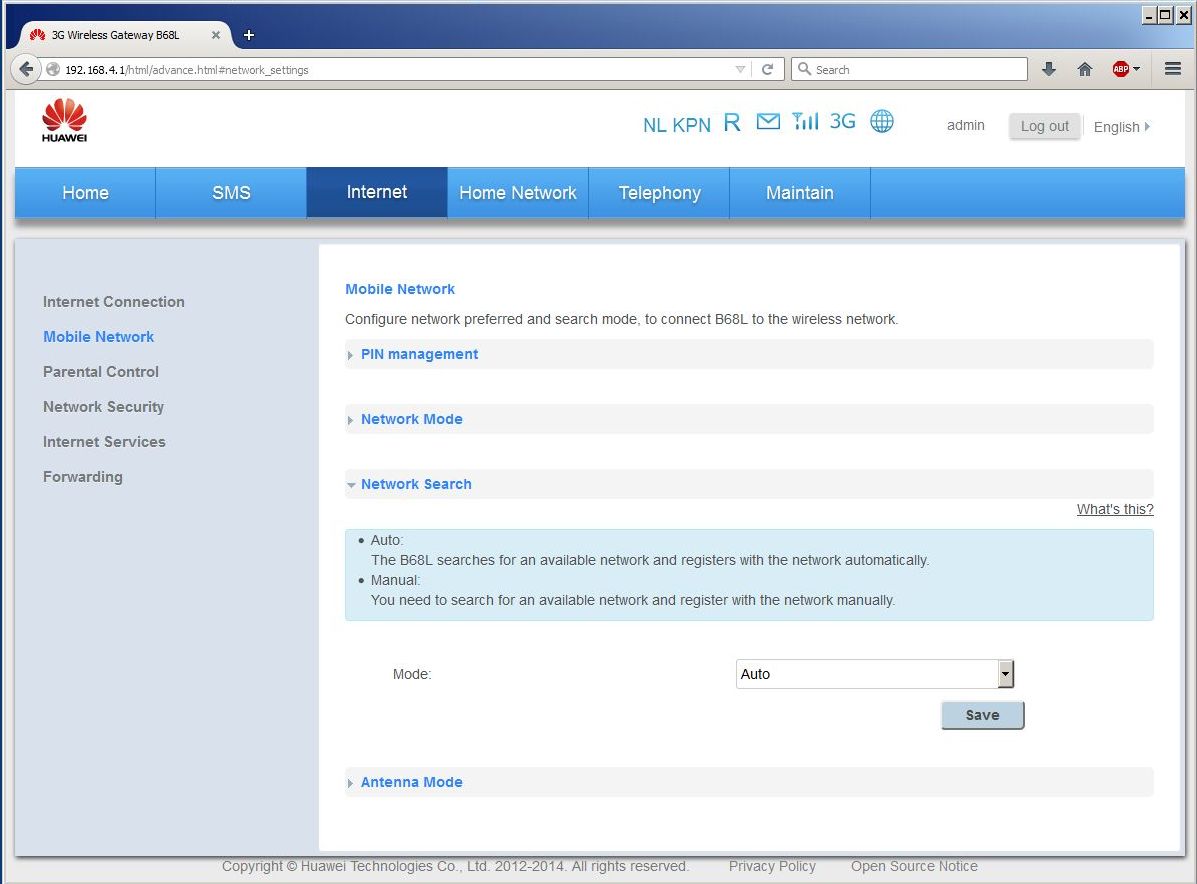Click the roaming R status icon
The width and height of the screenshot is (1197, 884).
[731, 122]
